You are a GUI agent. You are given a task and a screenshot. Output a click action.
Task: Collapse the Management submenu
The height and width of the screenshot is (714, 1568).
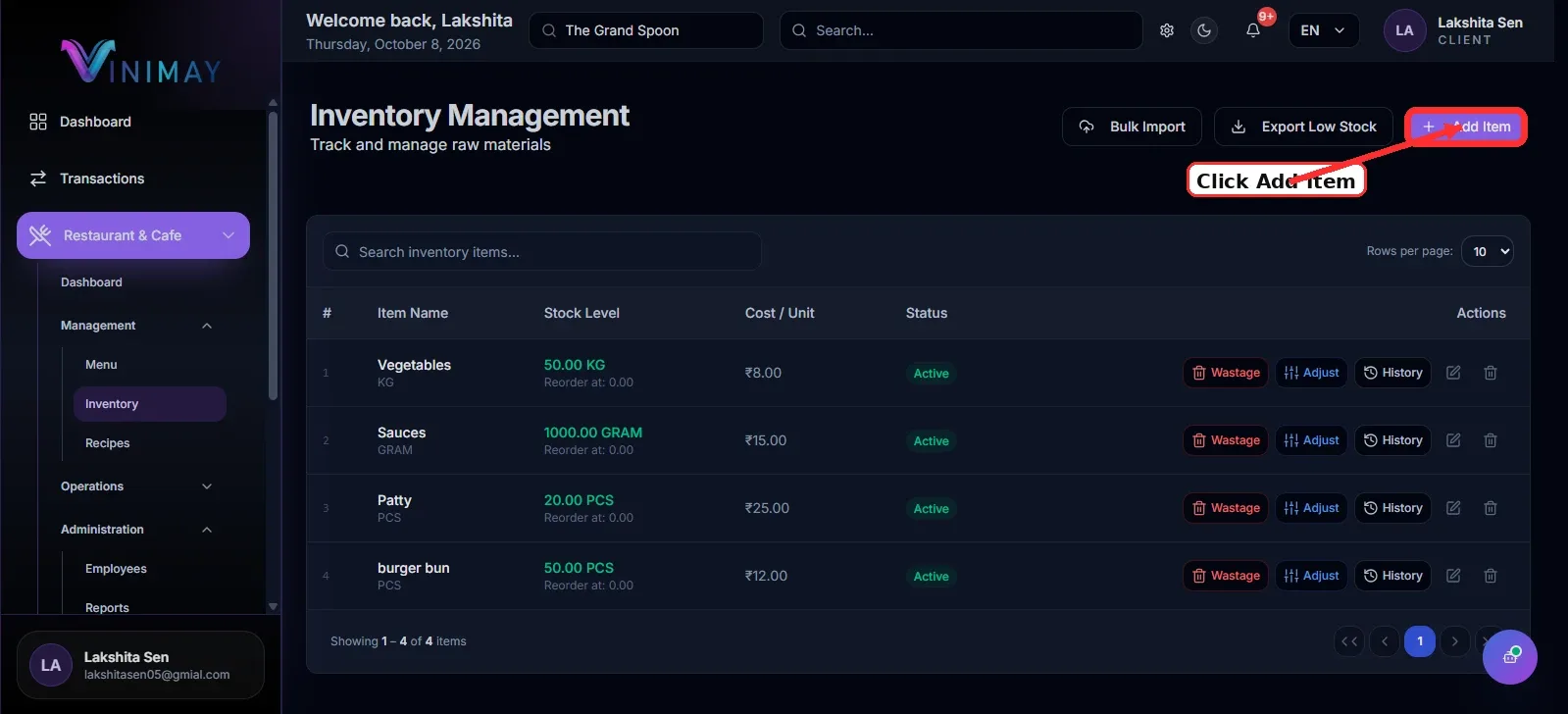coord(136,326)
